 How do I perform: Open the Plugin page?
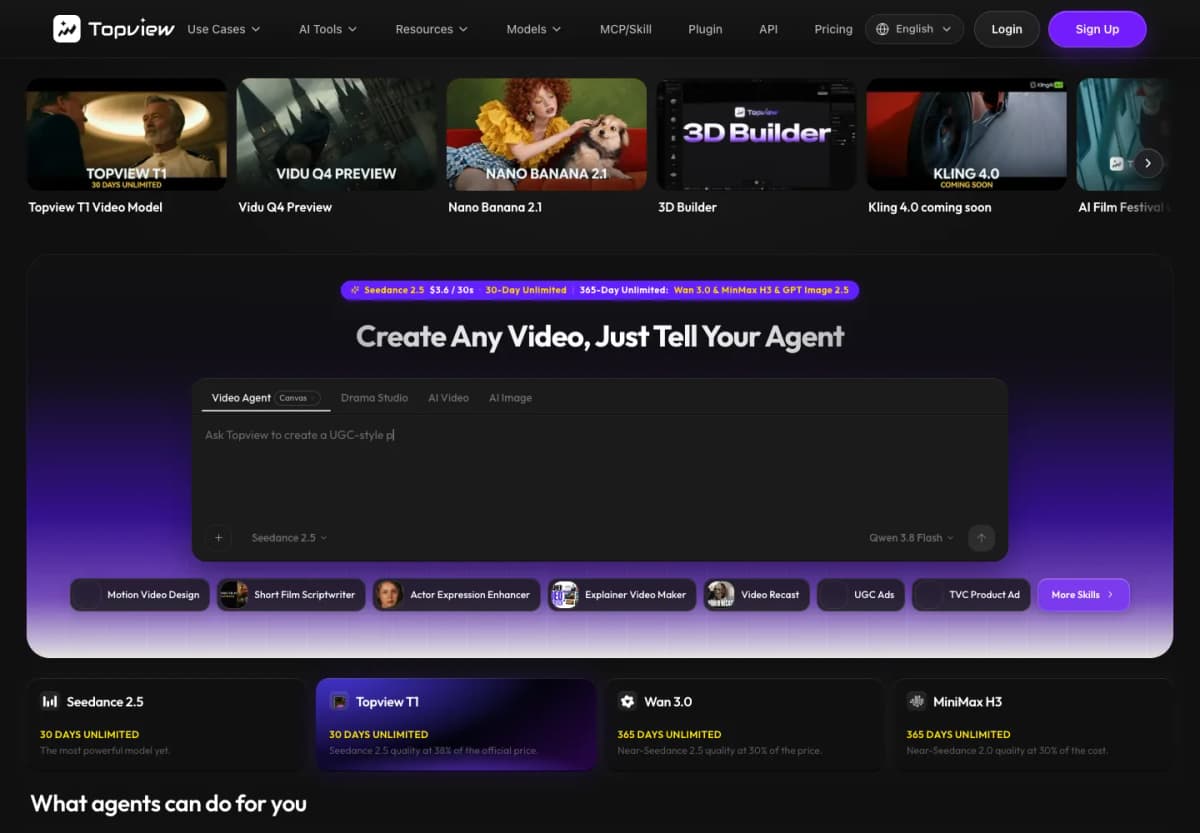tap(705, 29)
